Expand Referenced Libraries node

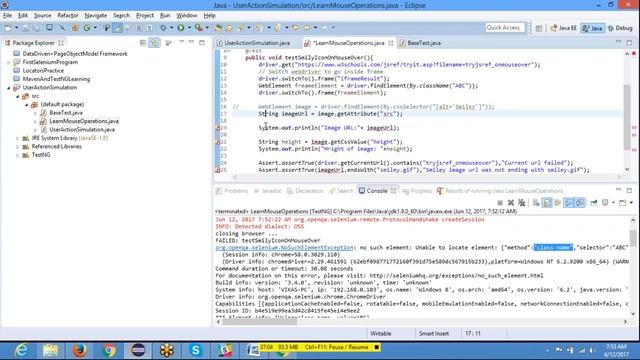pos(18,147)
